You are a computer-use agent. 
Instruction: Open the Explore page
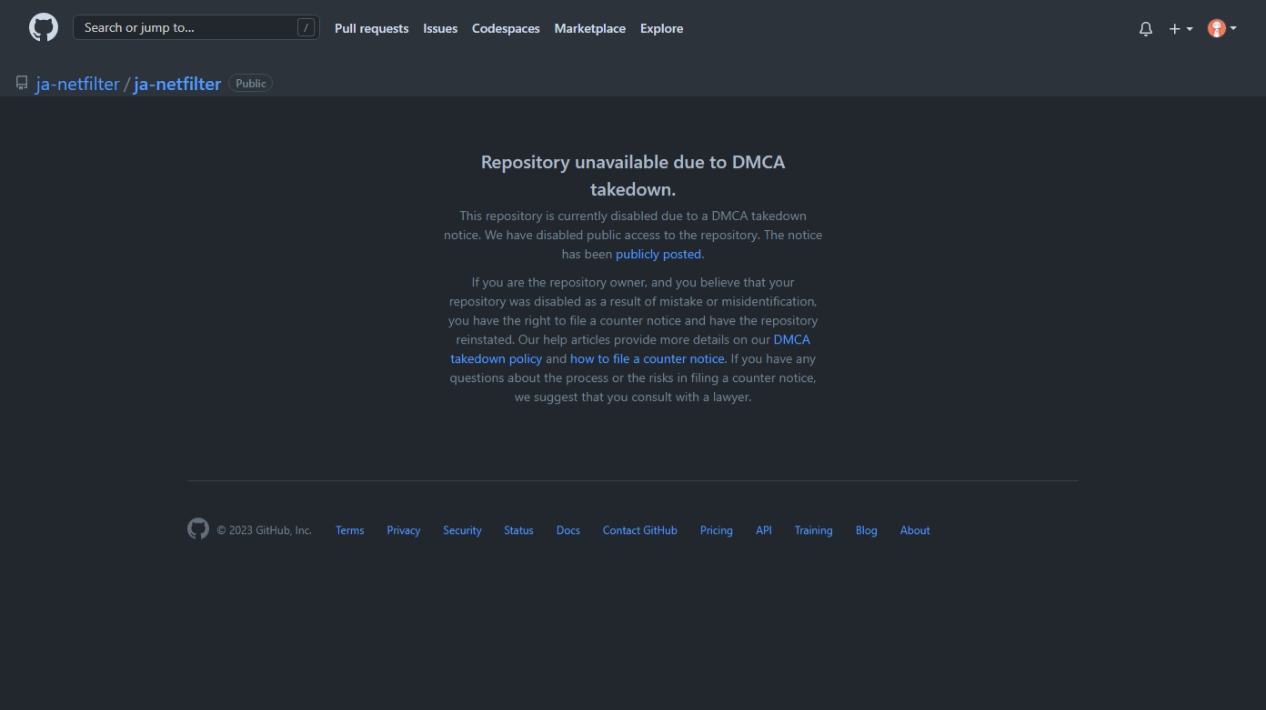[661, 29]
